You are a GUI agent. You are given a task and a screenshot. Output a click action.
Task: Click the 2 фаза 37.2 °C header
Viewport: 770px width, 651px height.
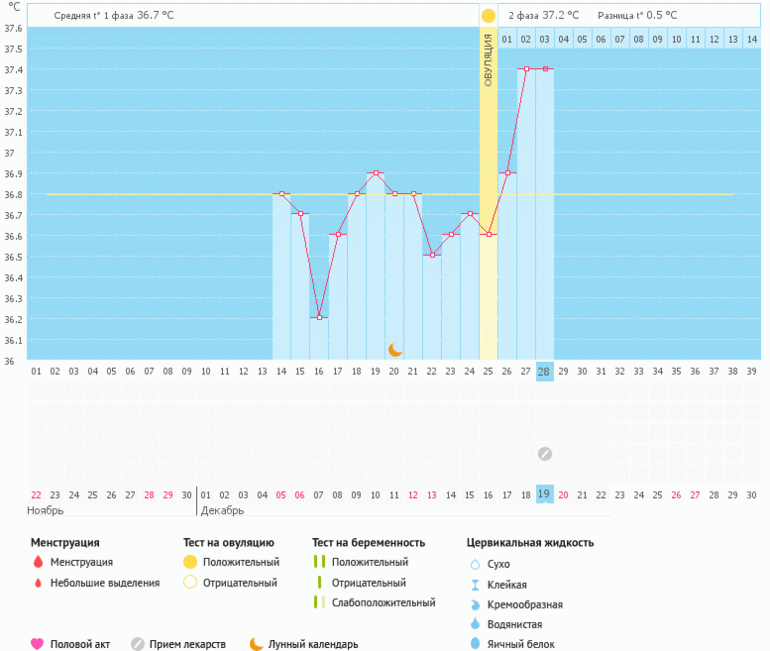click(544, 16)
